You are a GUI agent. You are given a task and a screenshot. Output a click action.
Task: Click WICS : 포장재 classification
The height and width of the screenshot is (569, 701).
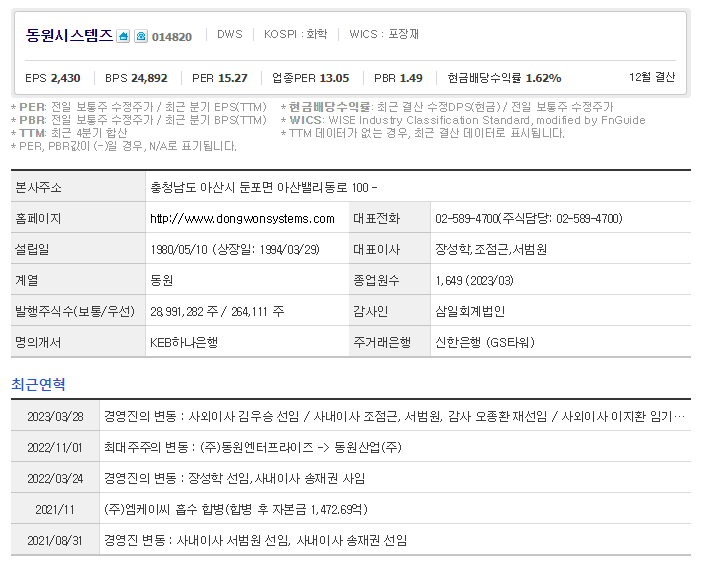pyautogui.click(x=384, y=34)
